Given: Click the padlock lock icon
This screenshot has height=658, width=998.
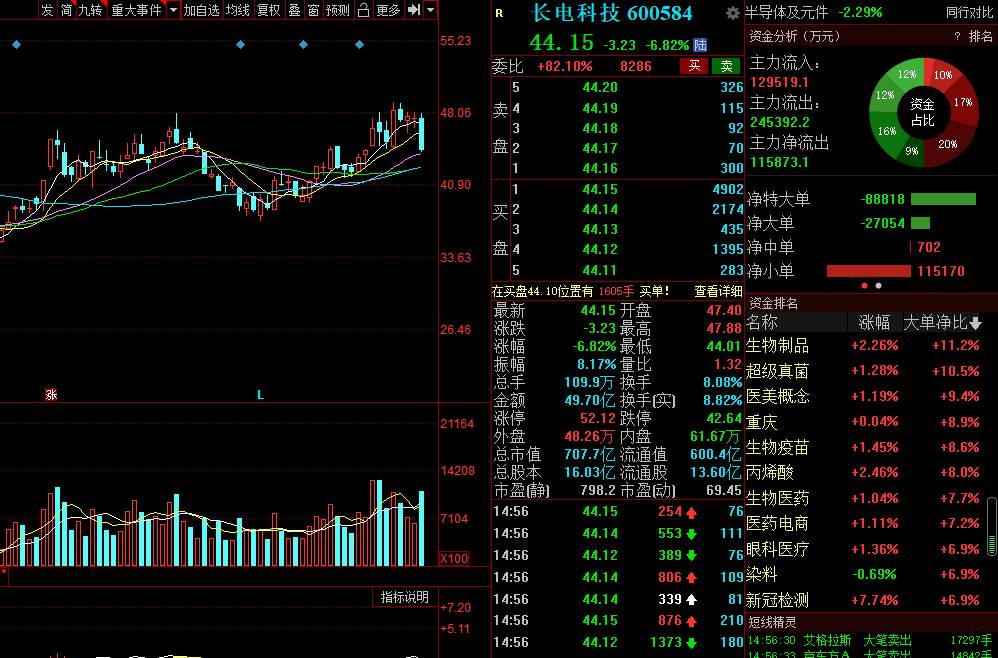Looking at the screenshot, I should pos(363,10).
